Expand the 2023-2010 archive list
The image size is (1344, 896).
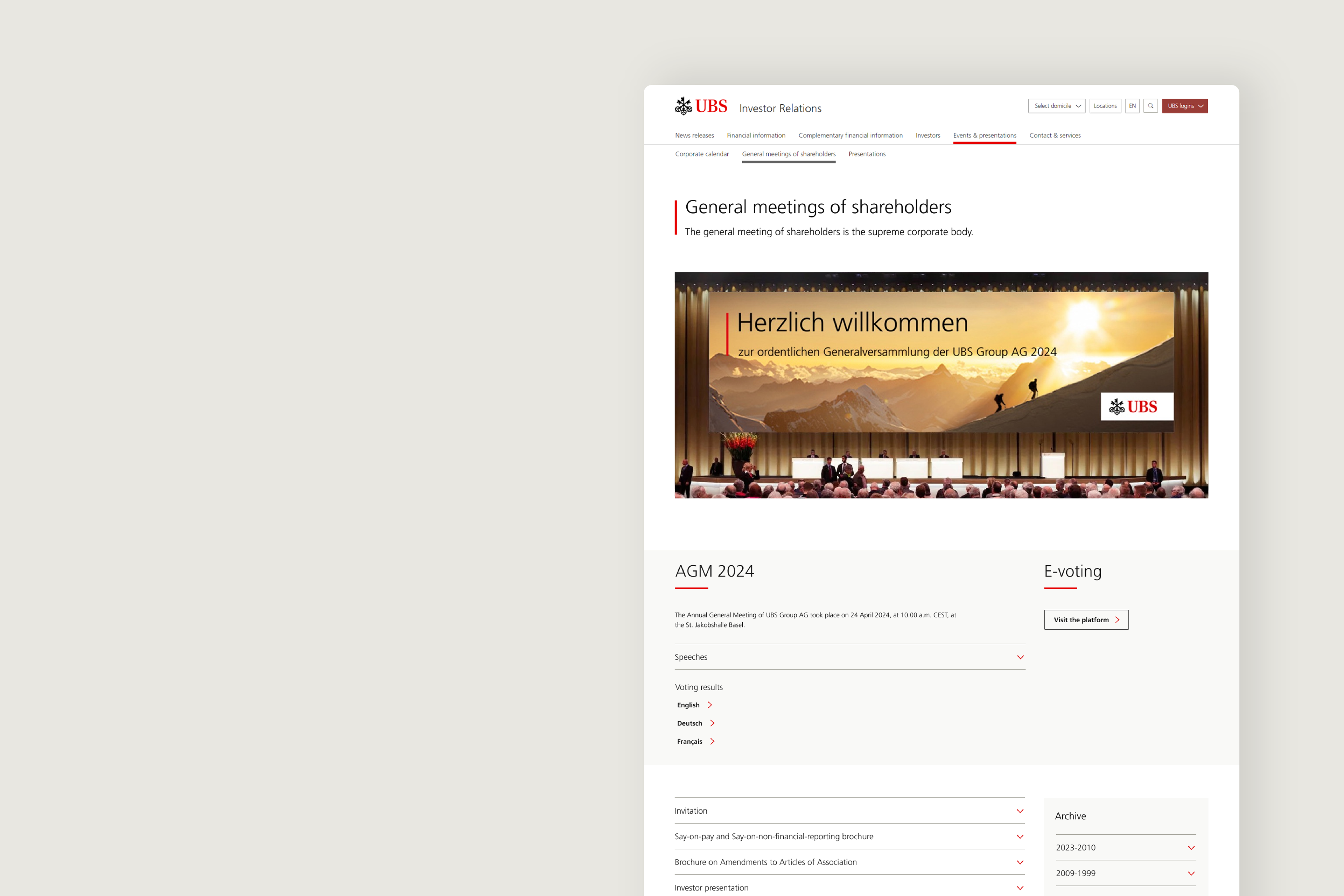(1191, 848)
